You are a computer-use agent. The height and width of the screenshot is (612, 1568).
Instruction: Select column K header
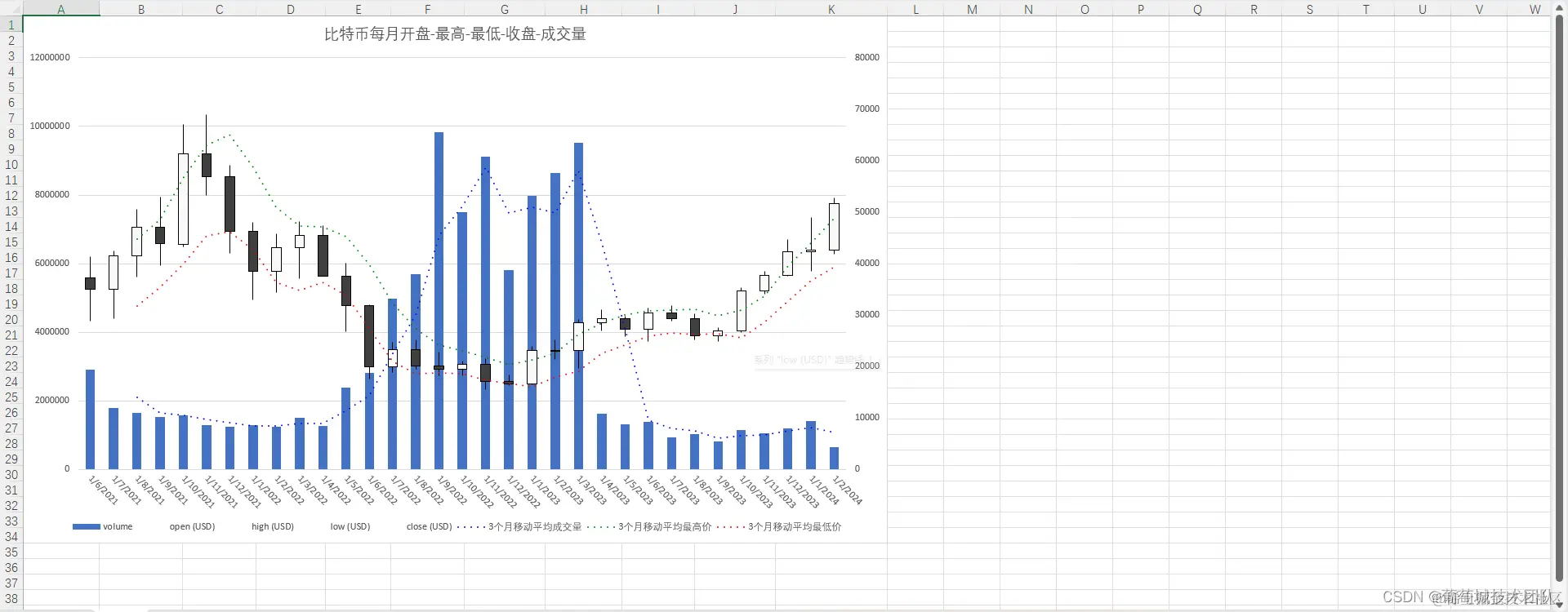pos(831,10)
